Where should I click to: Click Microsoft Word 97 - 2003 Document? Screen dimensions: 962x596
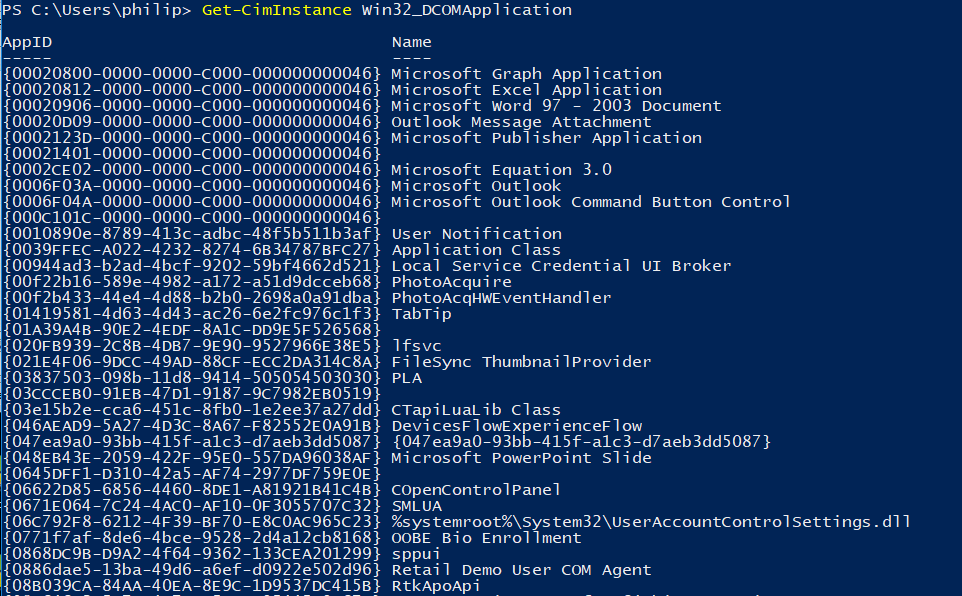[x=556, y=106]
